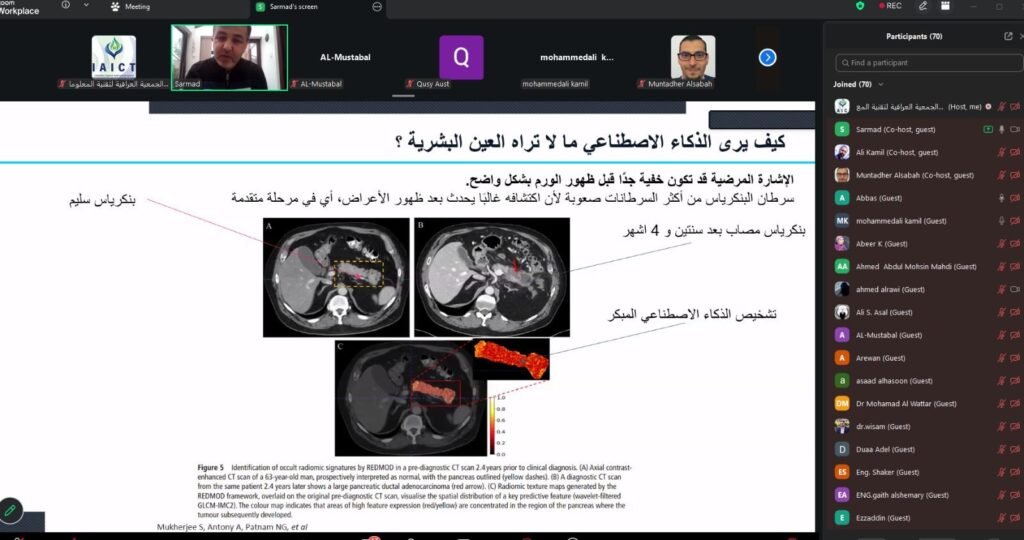Toggle Sarmad's camera icon in participants list

coord(1015,129)
